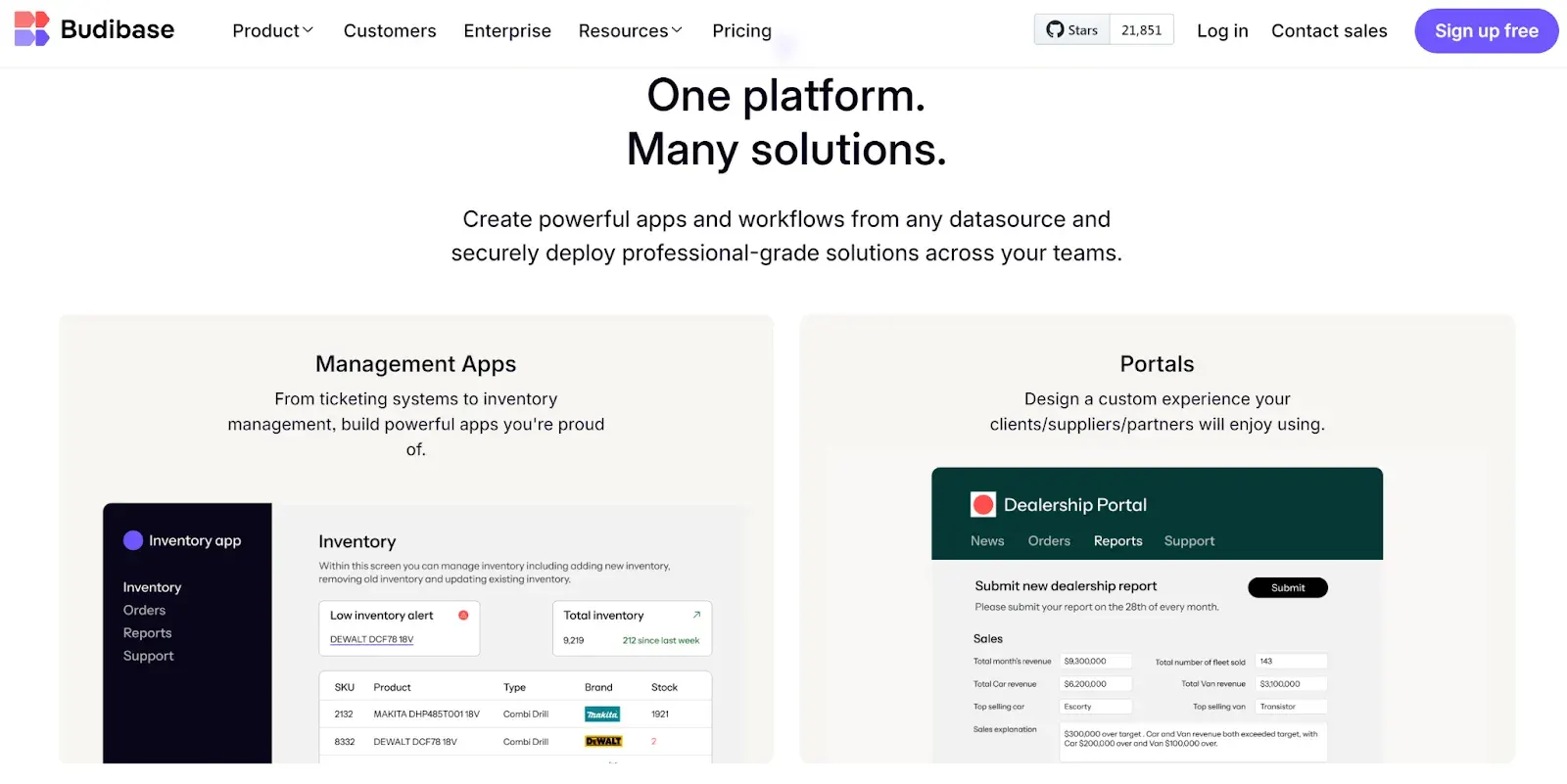Click the Total number of fleet sold field
Viewport: 1567px width, 784px height.
(1292, 662)
